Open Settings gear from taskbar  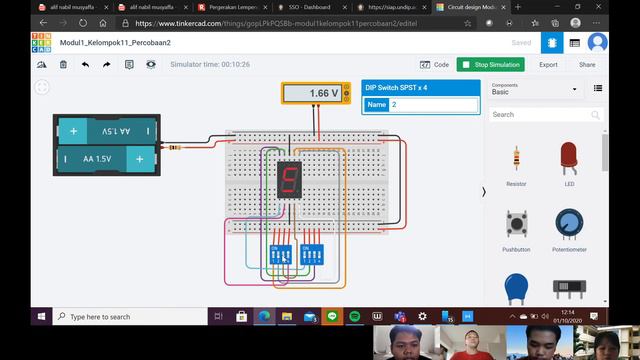point(422,316)
